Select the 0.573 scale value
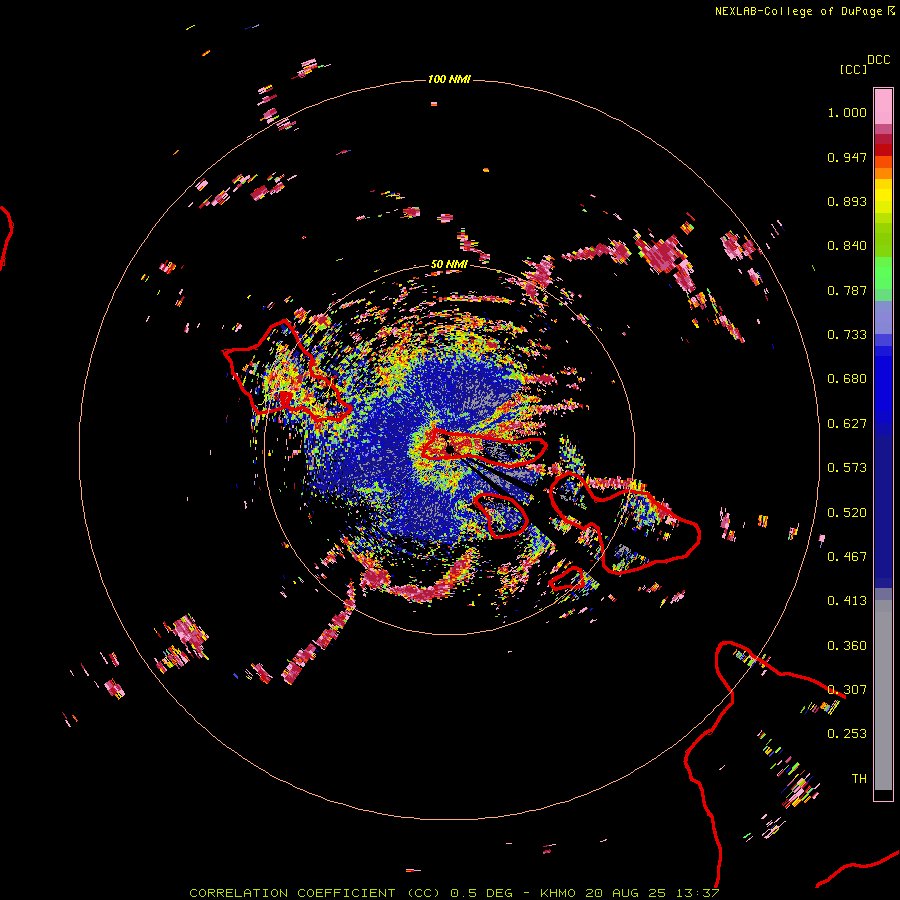Viewport: 900px width, 900px height. coord(847,468)
